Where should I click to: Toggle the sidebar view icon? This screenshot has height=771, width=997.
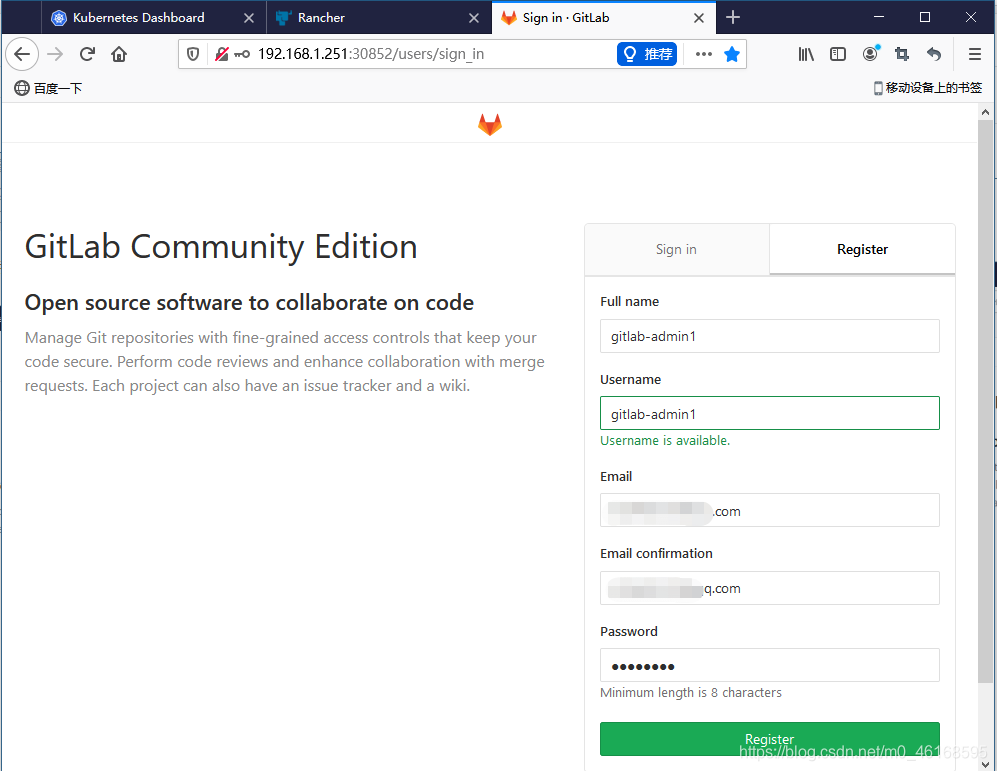pos(838,54)
